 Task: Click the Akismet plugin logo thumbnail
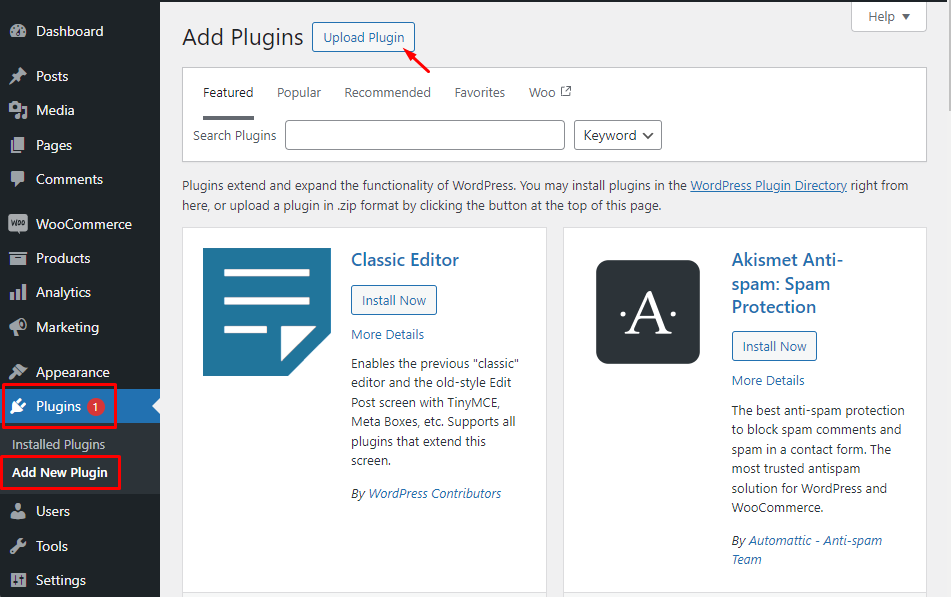tap(648, 312)
